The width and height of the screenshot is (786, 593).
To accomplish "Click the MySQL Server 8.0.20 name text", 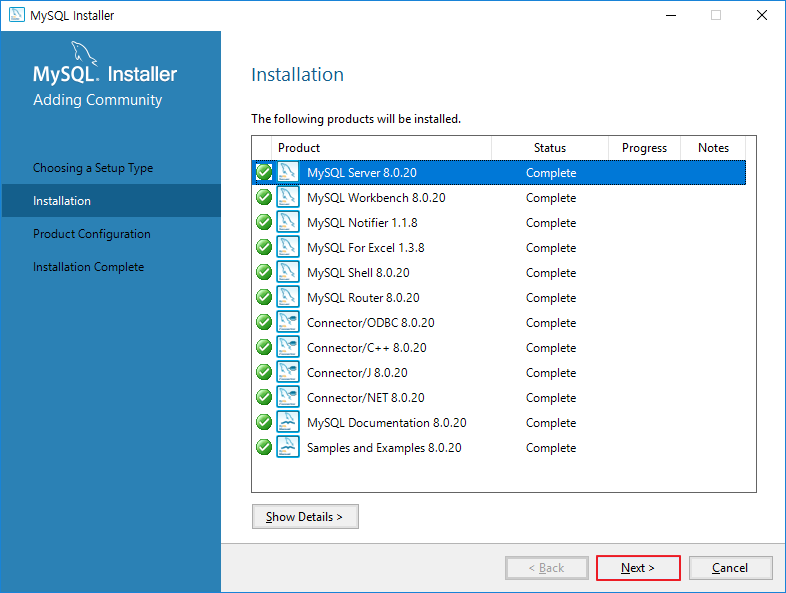I will point(361,173).
